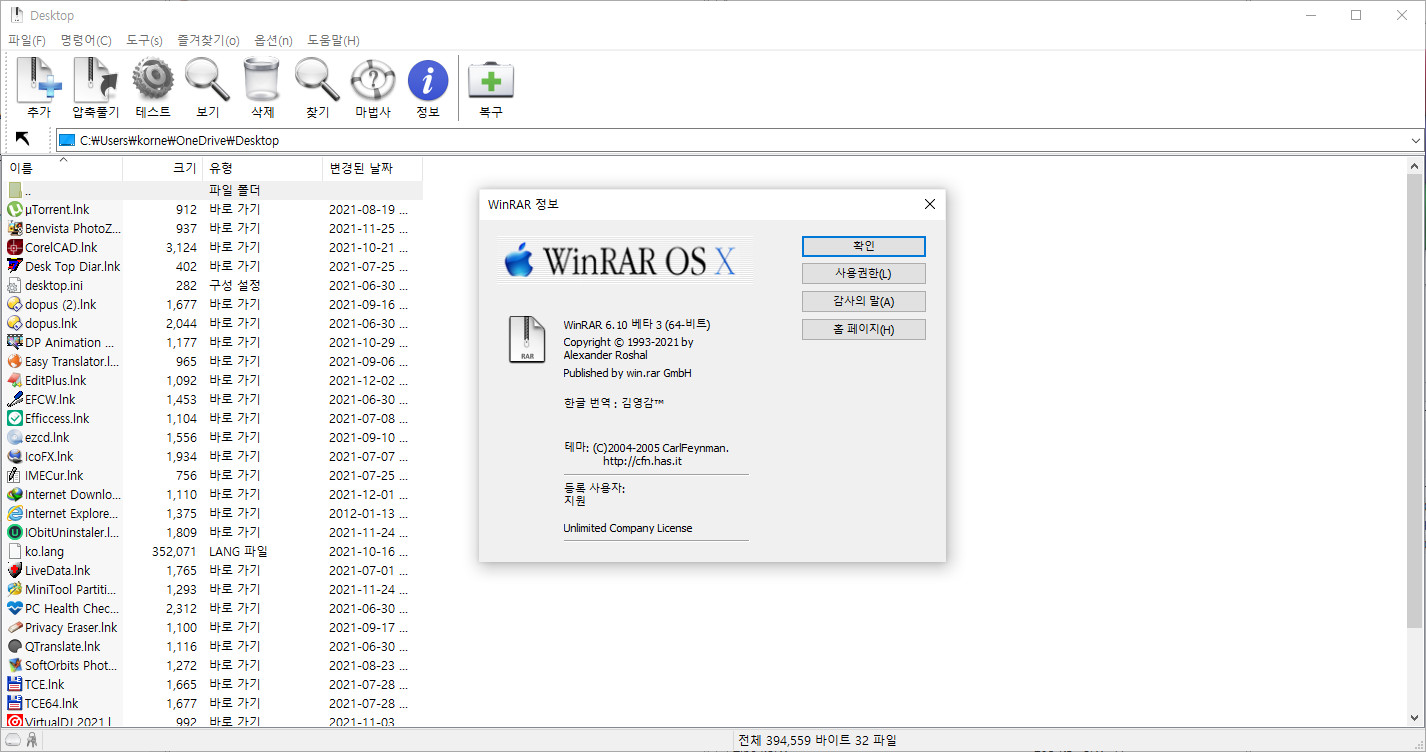The height and width of the screenshot is (752, 1426).
Task: Sort by the 유형 column header
Action: pos(262,168)
